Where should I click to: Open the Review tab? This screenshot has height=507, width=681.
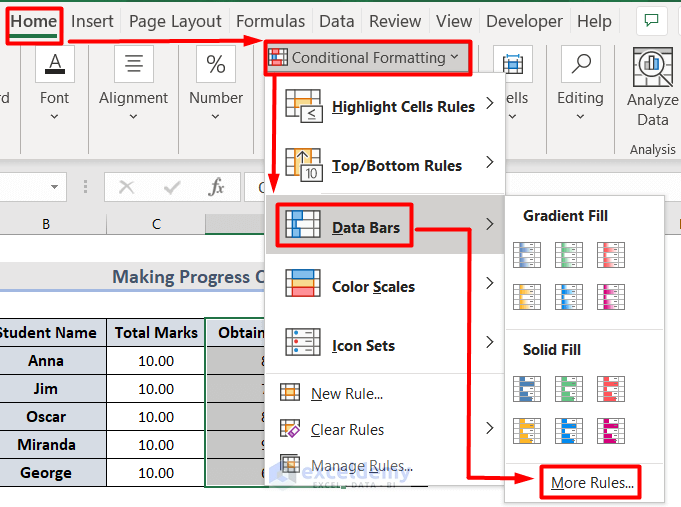point(395,21)
